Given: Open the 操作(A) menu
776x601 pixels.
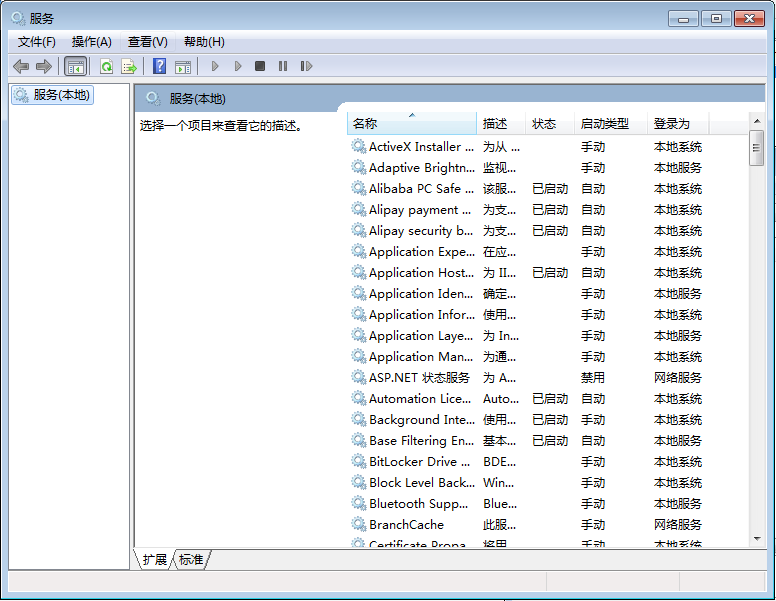Looking at the screenshot, I should [92, 42].
